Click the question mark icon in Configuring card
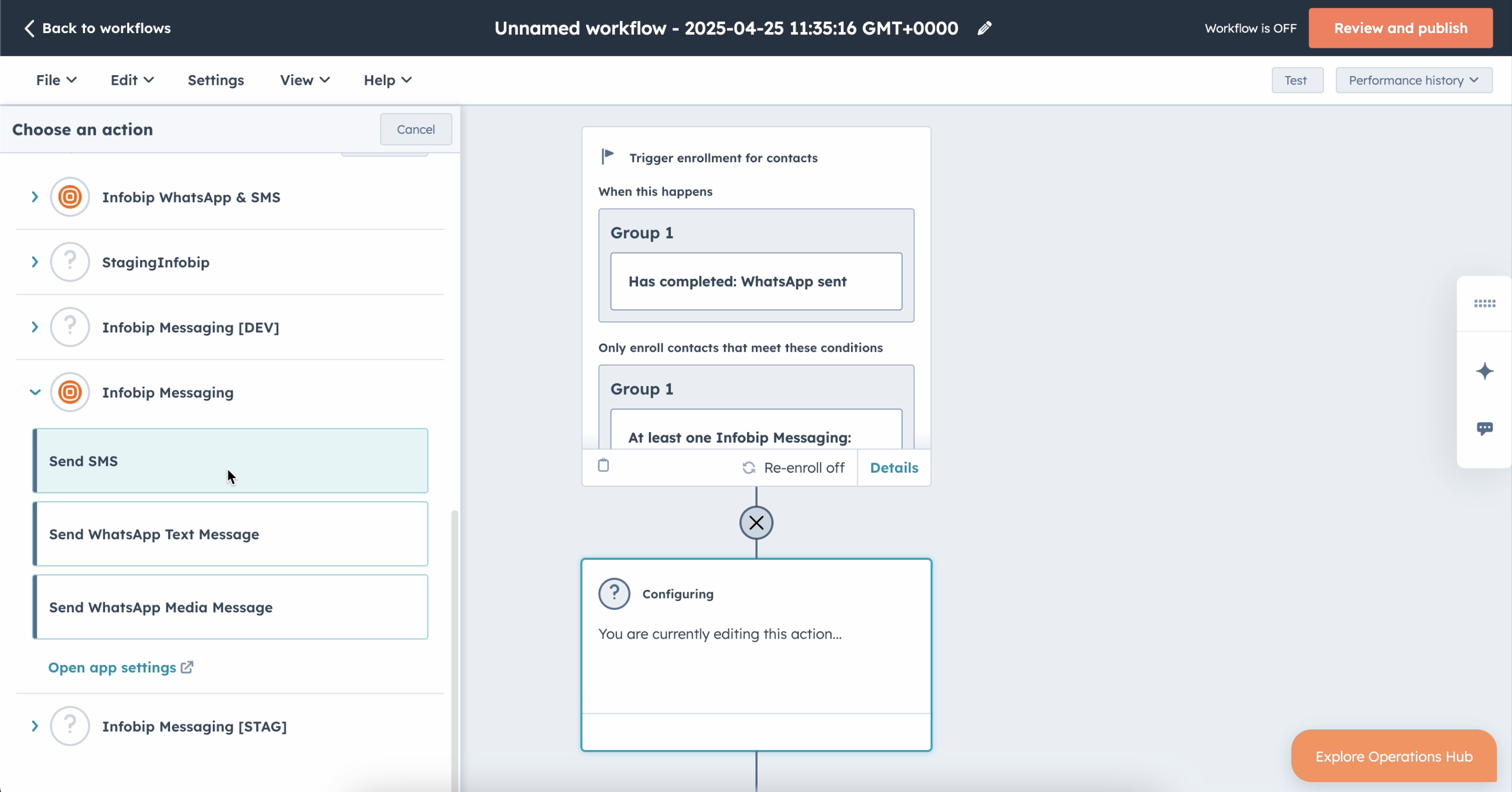The image size is (1512, 792). (615, 593)
